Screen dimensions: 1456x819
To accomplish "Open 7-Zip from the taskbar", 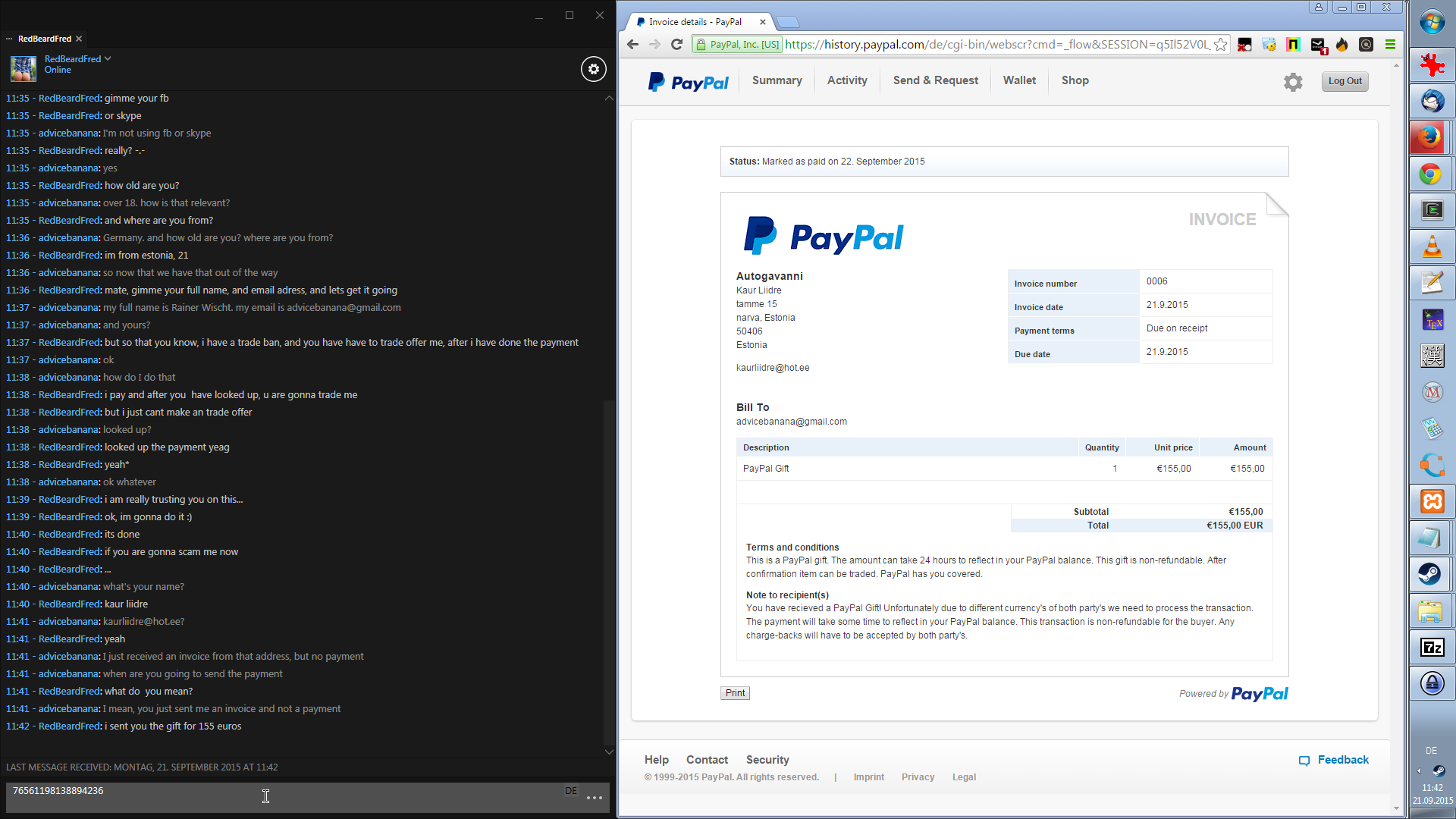I will [1431, 648].
